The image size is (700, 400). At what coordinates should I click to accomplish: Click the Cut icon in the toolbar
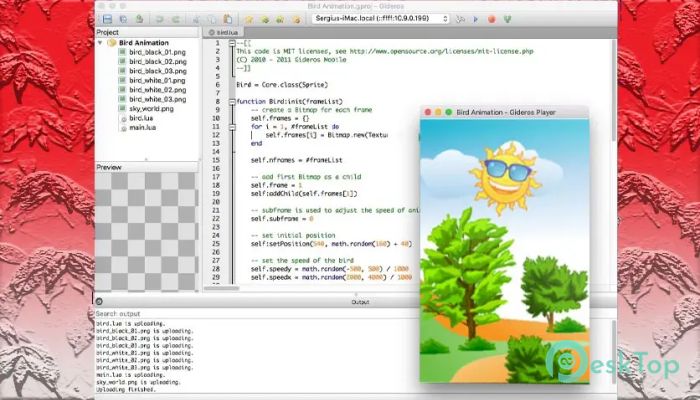[196, 19]
